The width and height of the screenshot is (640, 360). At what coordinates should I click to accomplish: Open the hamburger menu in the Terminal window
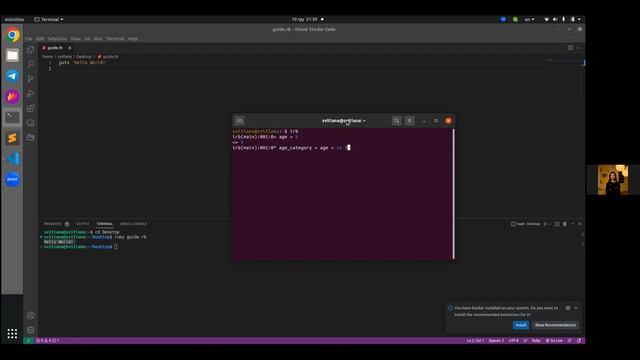(409, 121)
